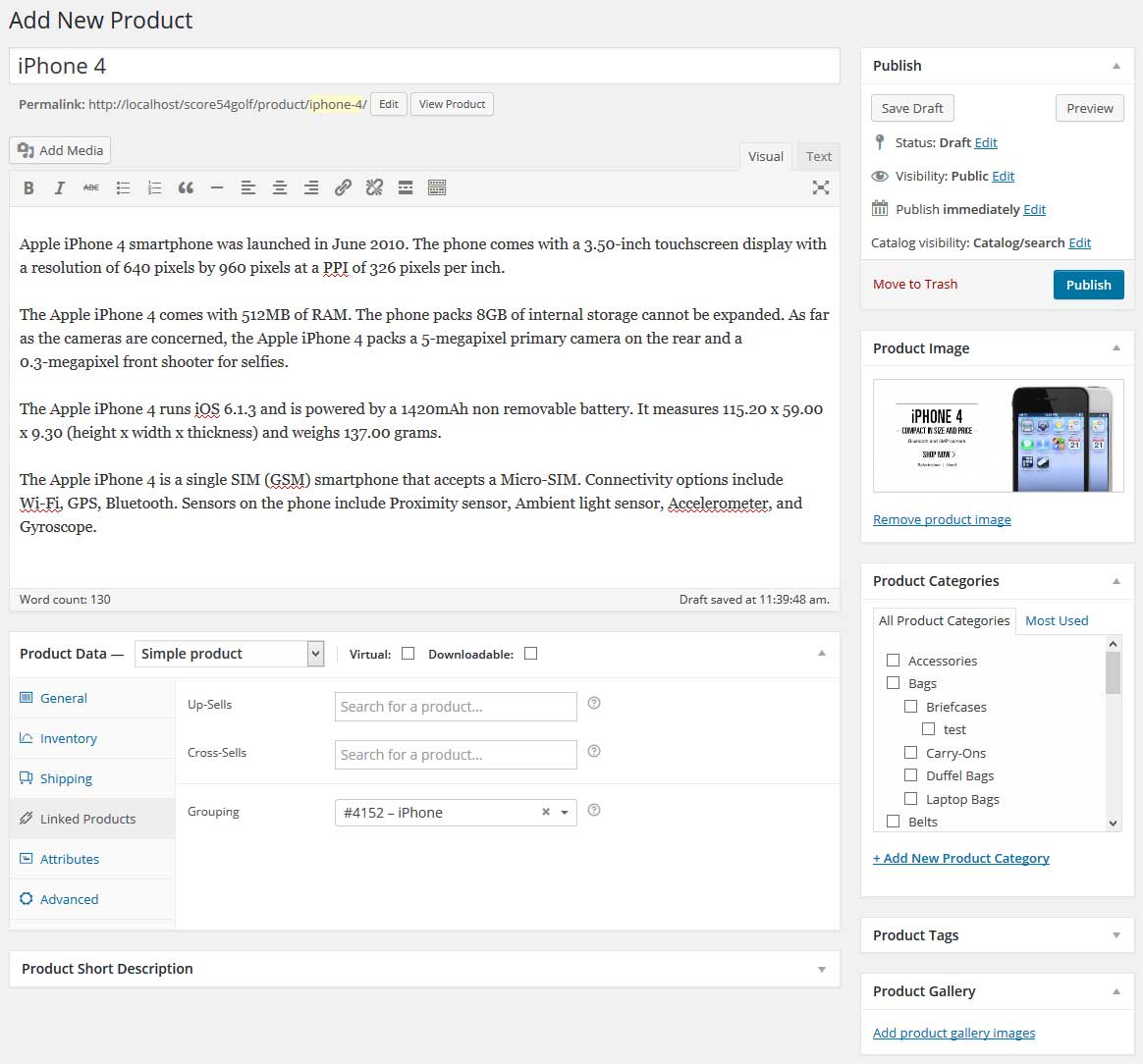Apply italic formatting in the editor
This screenshot has width=1143, height=1064.
pos(60,186)
